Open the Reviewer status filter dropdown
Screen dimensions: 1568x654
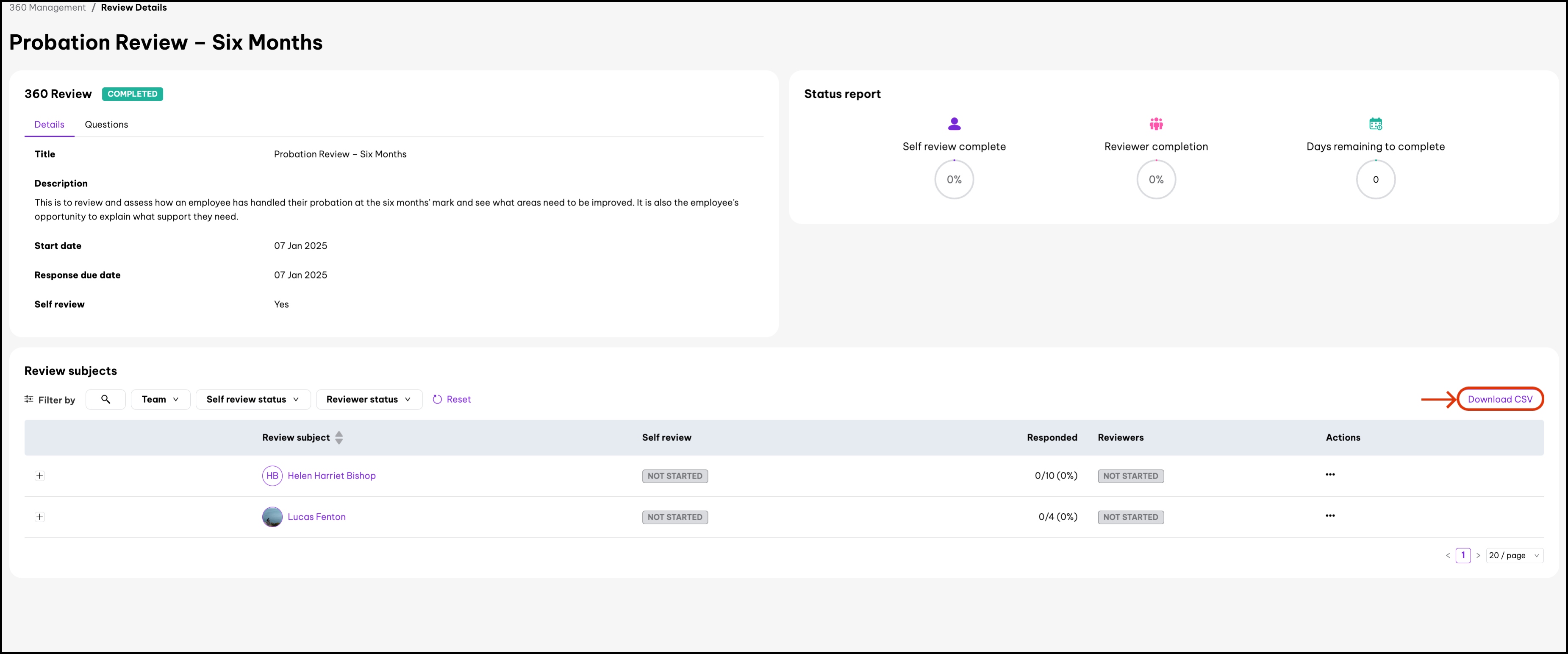pos(368,399)
